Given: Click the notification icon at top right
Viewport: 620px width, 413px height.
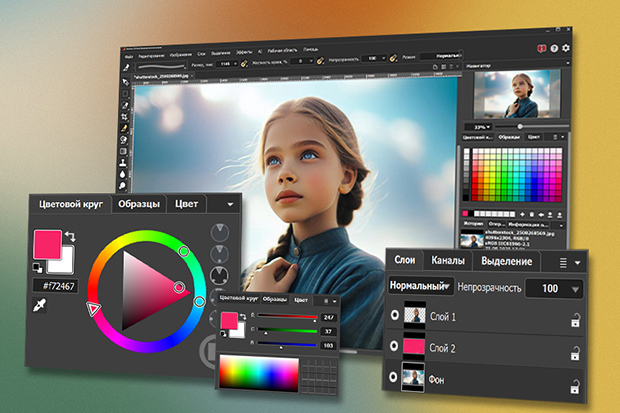Looking at the screenshot, I should tap(541, 48).
